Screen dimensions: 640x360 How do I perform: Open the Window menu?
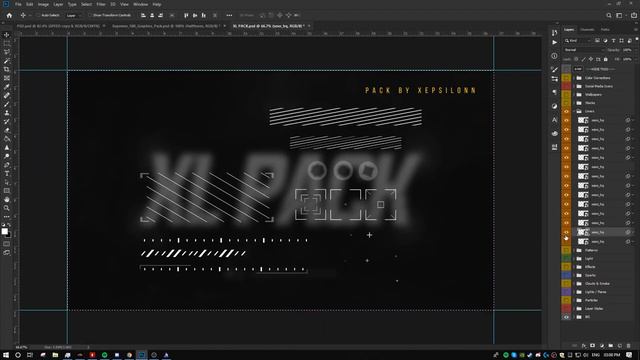140,4
